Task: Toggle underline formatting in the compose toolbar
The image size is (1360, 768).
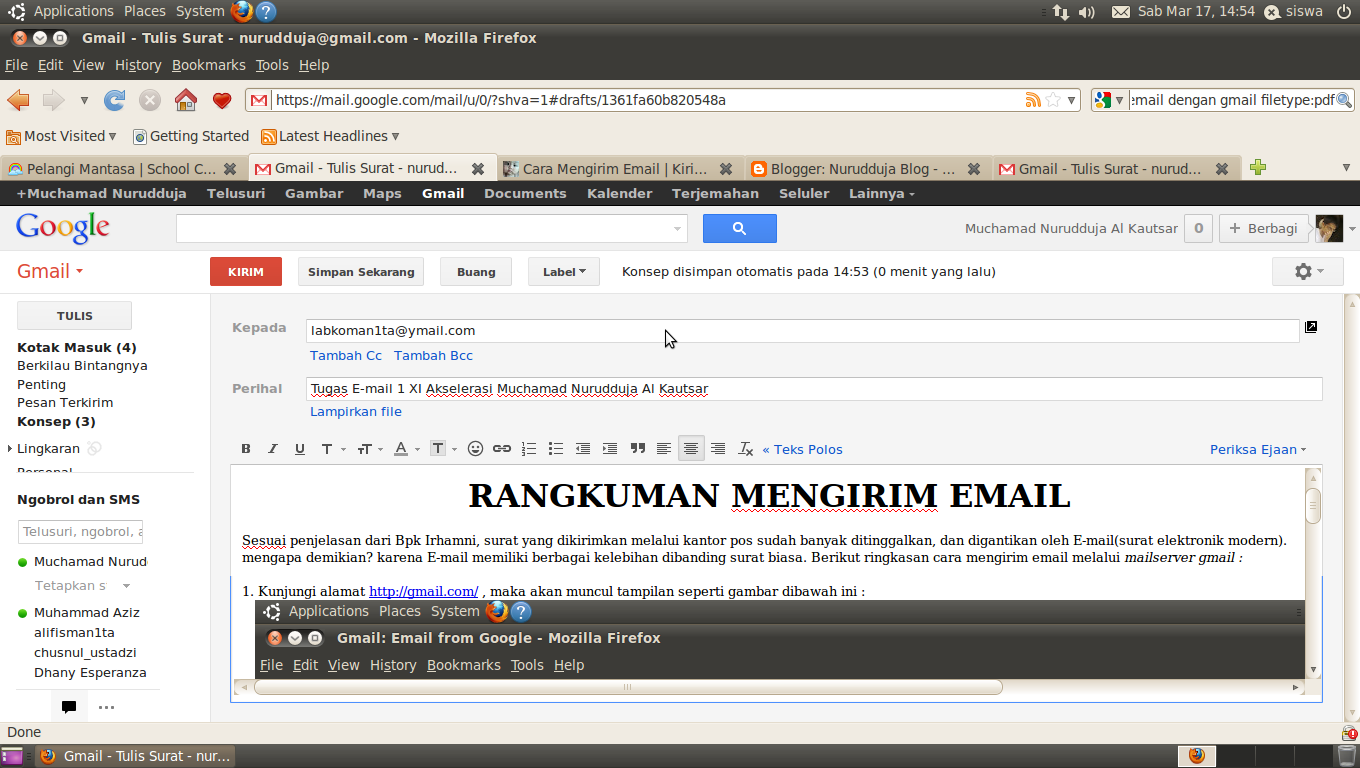Action: (299, 449)
